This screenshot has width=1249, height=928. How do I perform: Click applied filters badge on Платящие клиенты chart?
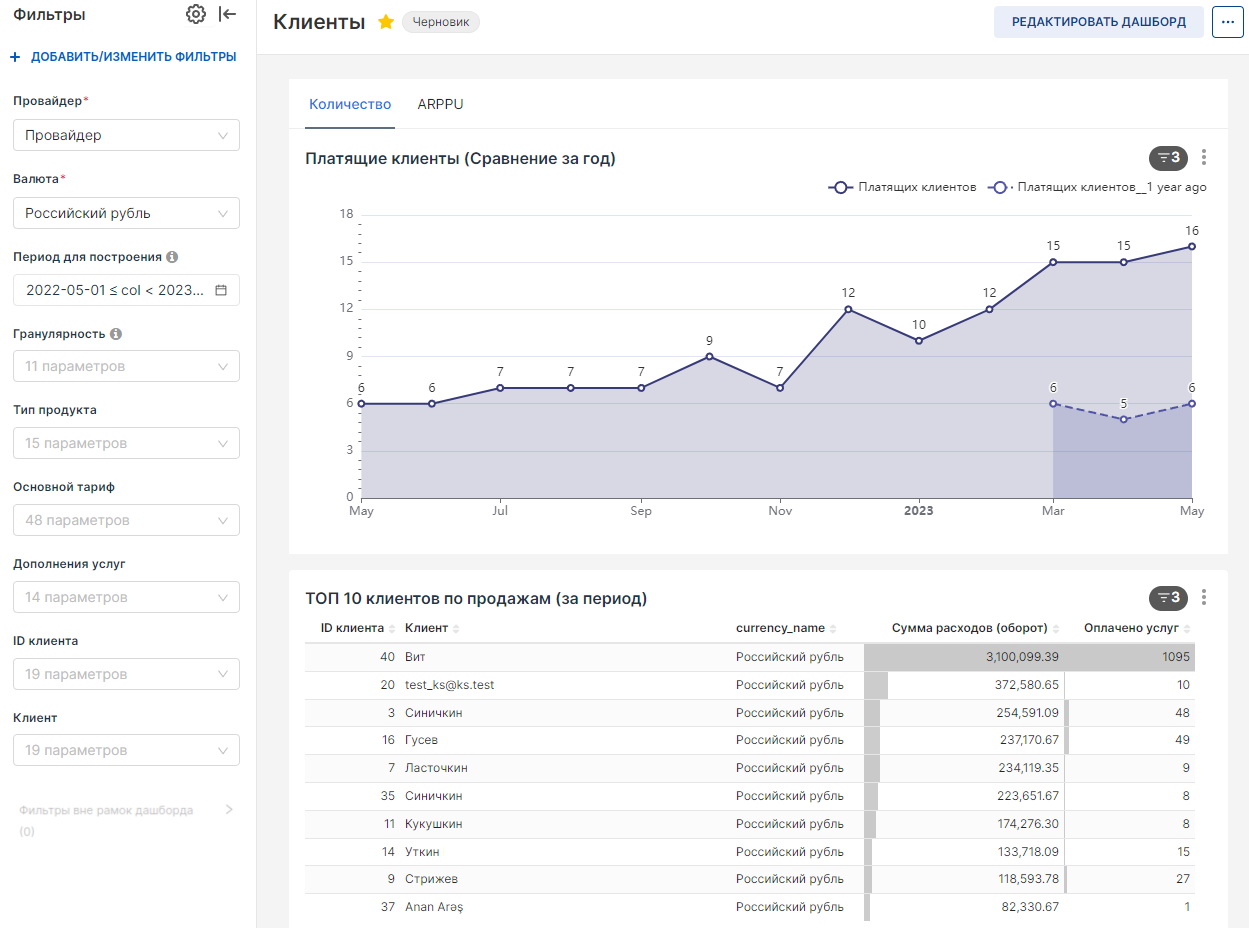pyautogui.click(x=1168, y=157)
